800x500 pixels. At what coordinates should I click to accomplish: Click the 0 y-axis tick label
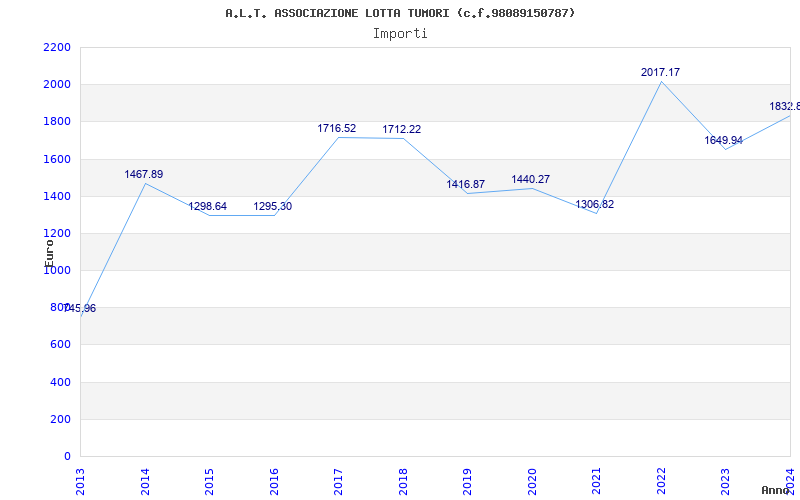(67, 457)
